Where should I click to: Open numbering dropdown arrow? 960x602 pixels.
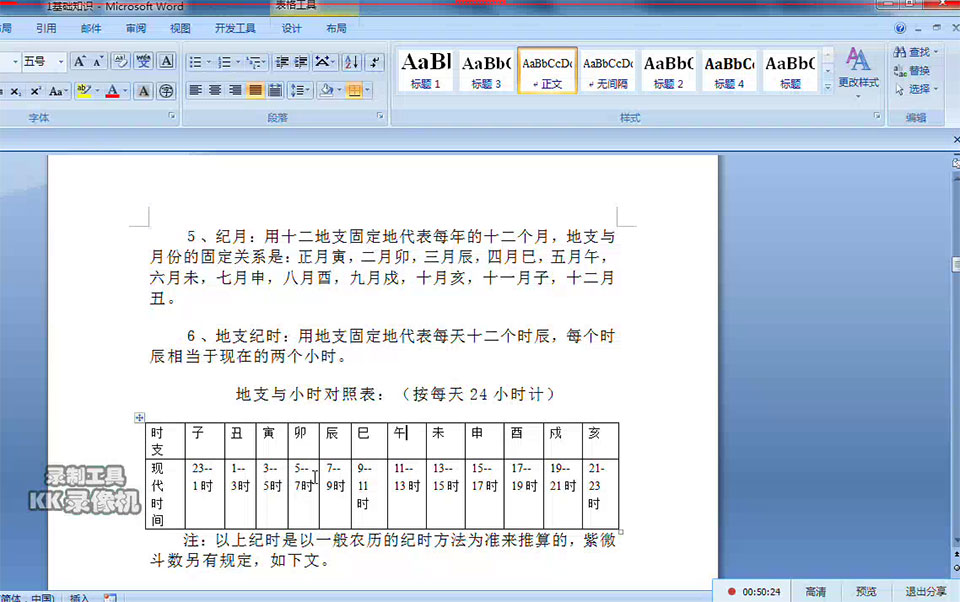pos(238,62)
